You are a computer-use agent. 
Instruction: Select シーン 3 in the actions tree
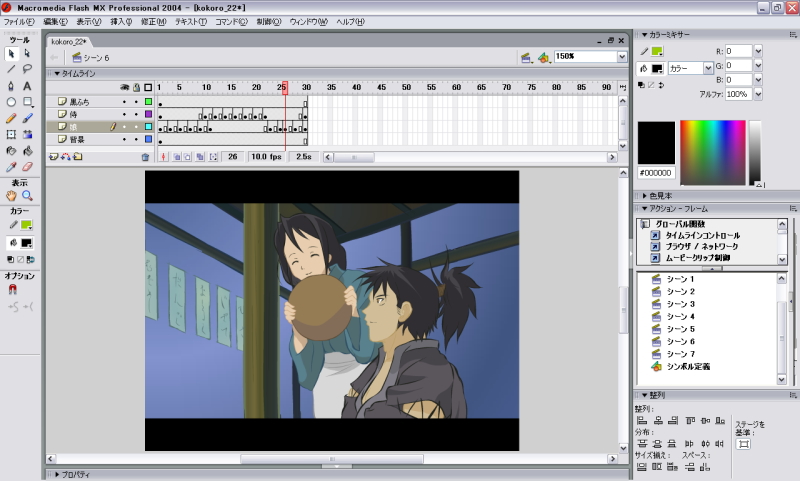coord(681,304)
